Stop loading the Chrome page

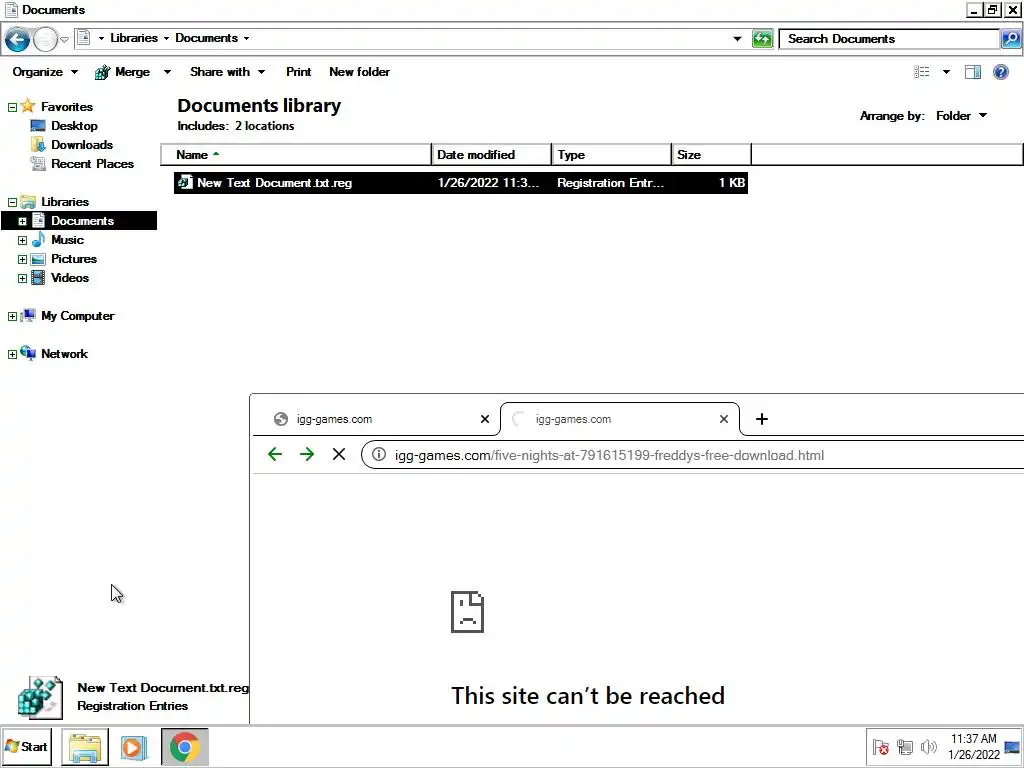[339, 454]
